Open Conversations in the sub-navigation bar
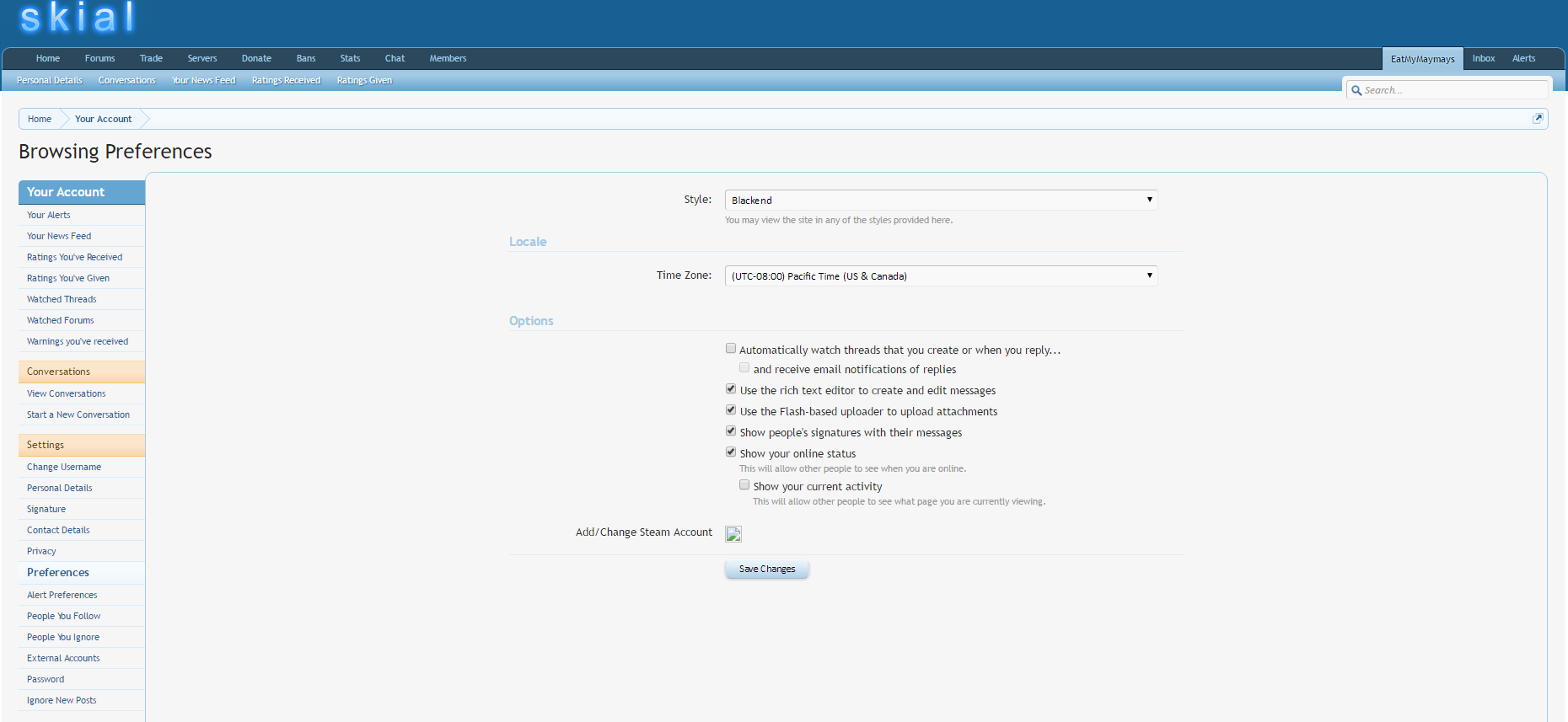1568x722 pixels. point(127,80)
